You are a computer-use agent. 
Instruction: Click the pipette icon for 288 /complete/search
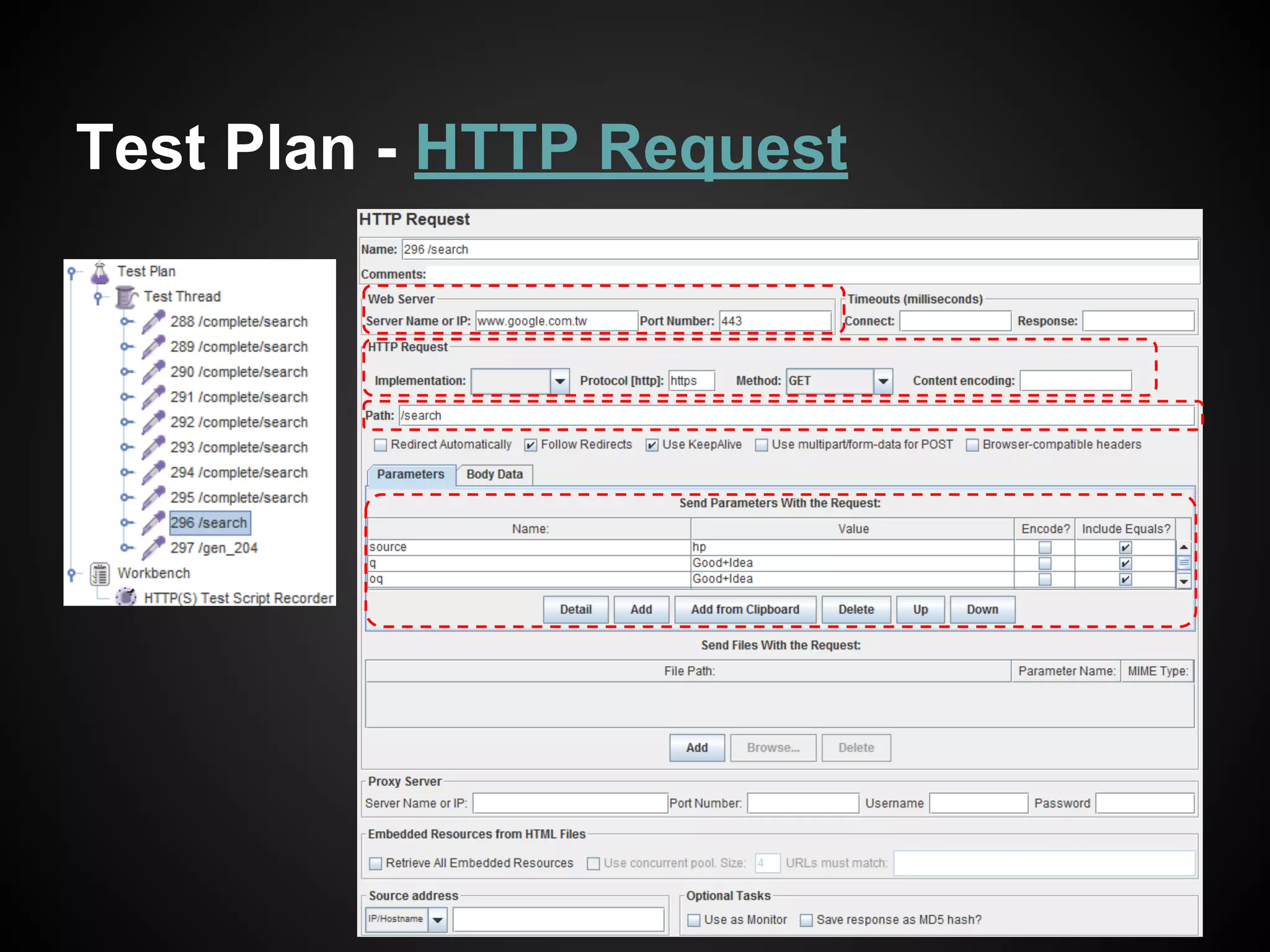153,322
